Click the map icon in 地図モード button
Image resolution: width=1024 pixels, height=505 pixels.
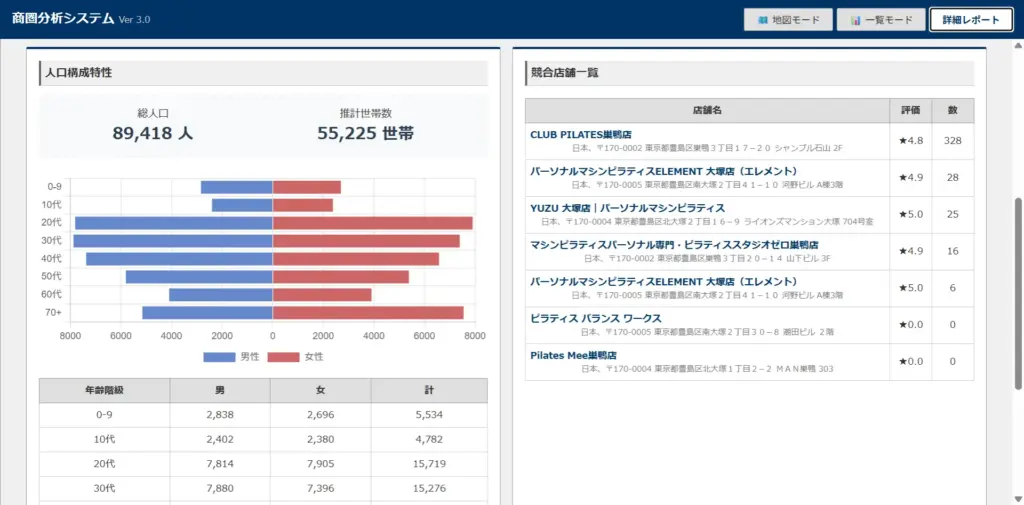762,20
